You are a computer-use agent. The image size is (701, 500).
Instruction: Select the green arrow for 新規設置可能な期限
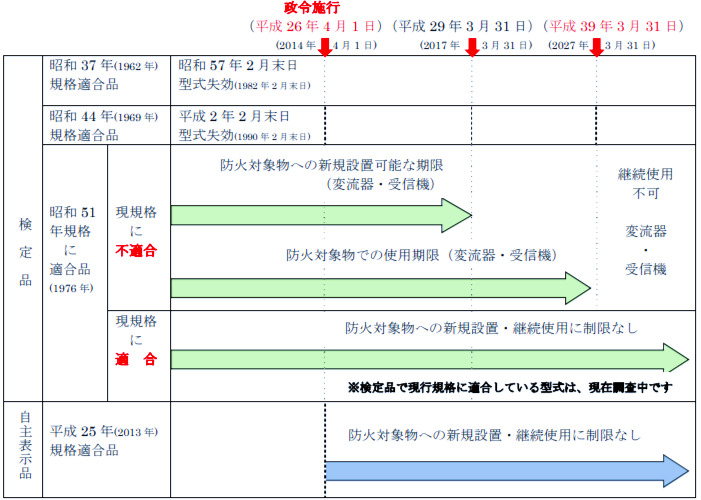coord(320,215)
